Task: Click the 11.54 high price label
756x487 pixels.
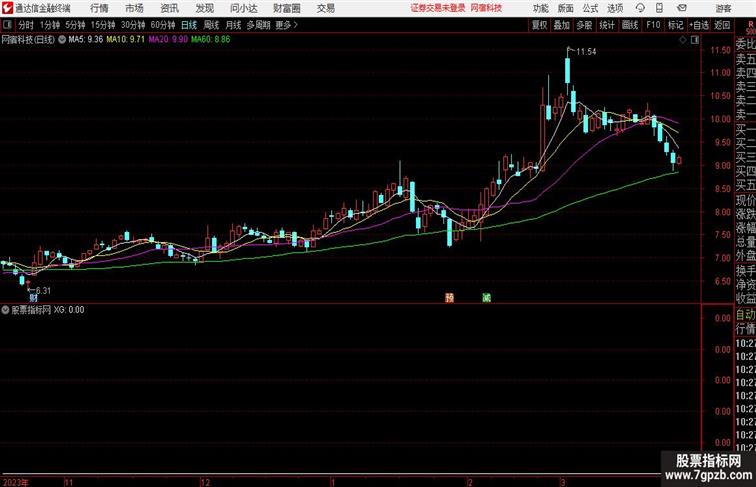Action: 586,52
